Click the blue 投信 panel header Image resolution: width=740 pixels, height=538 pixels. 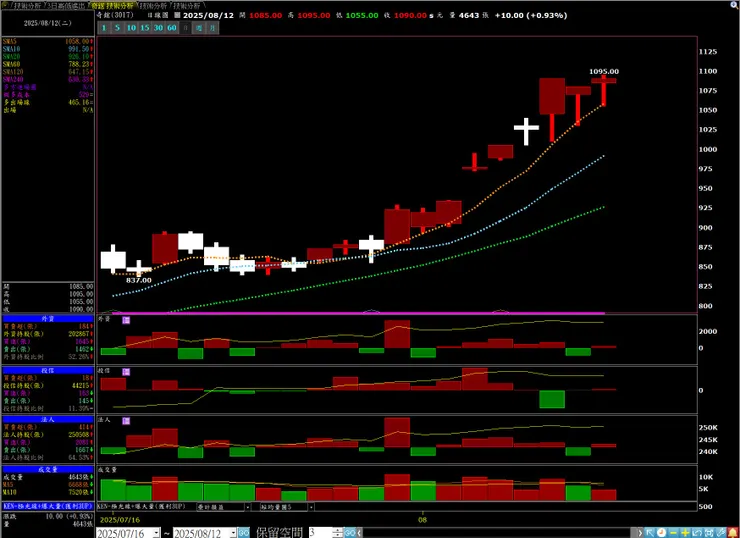pos(48,370)
